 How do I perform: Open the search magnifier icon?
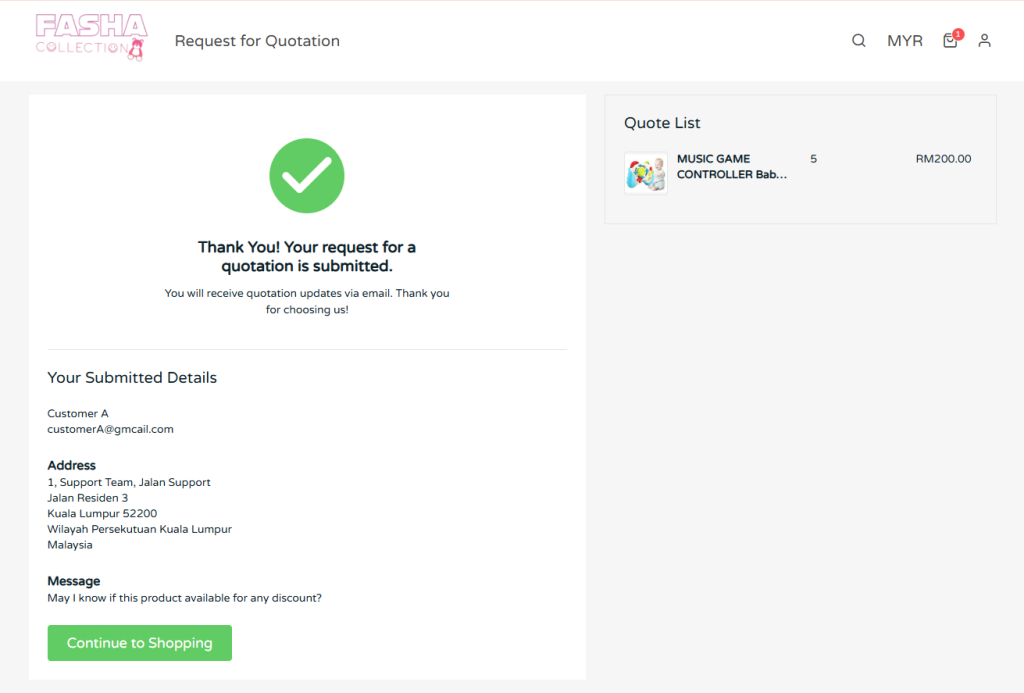coord(859,40)
